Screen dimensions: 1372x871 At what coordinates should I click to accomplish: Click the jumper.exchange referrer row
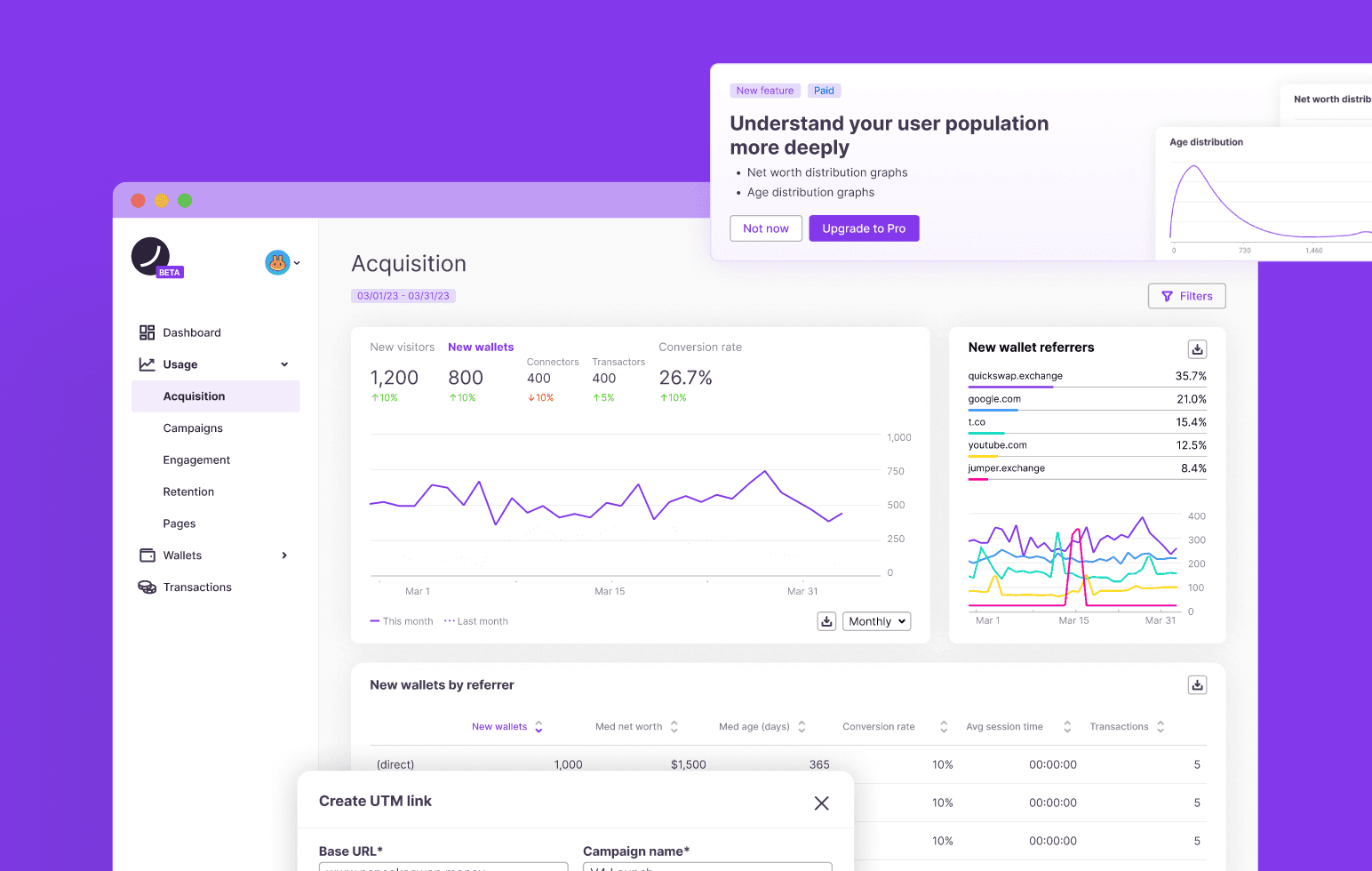1087,470
